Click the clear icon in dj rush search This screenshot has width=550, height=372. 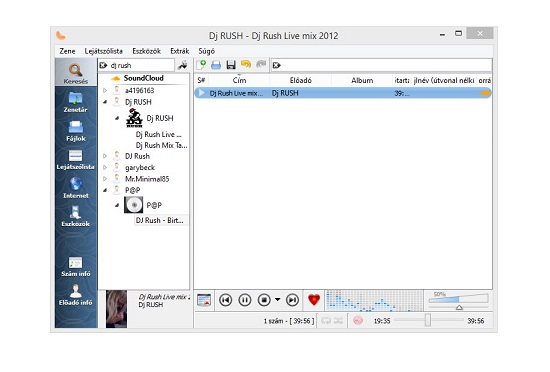pos(103,65)
